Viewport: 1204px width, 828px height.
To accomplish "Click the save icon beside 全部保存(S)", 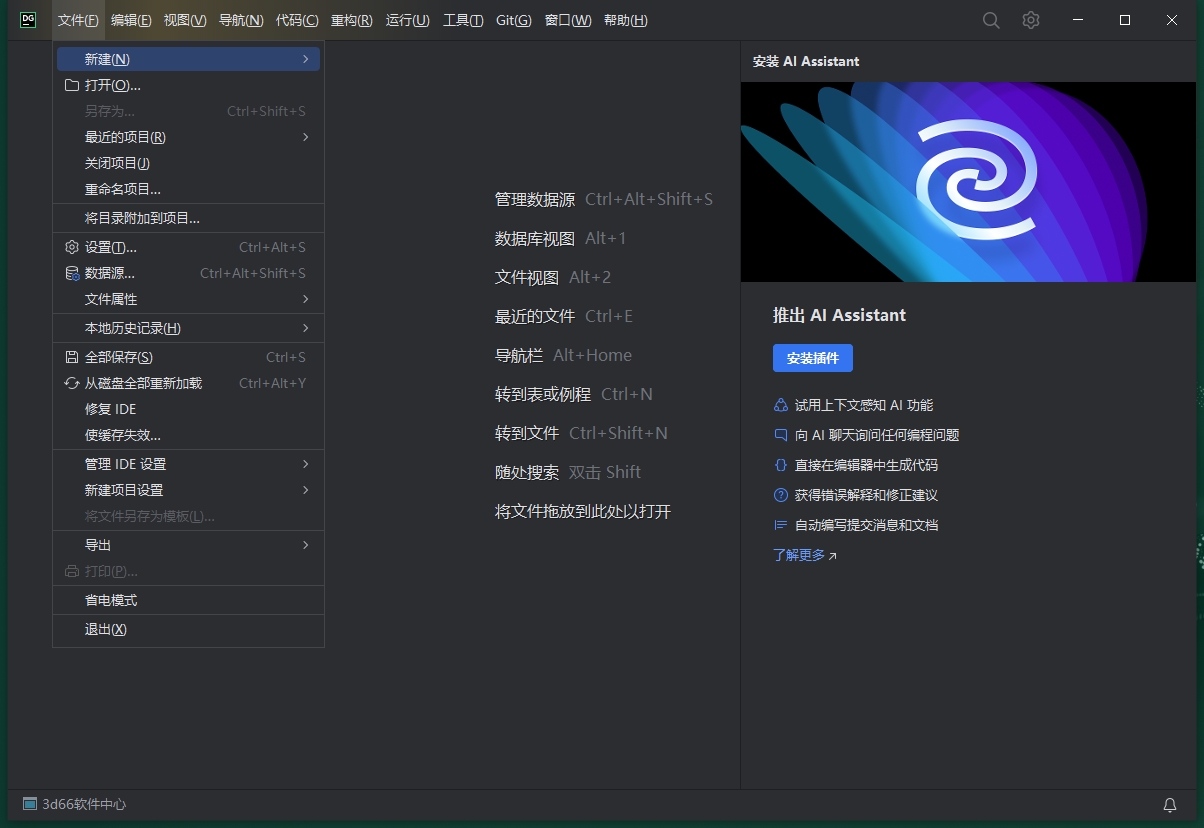I will [x=72, y=357].
